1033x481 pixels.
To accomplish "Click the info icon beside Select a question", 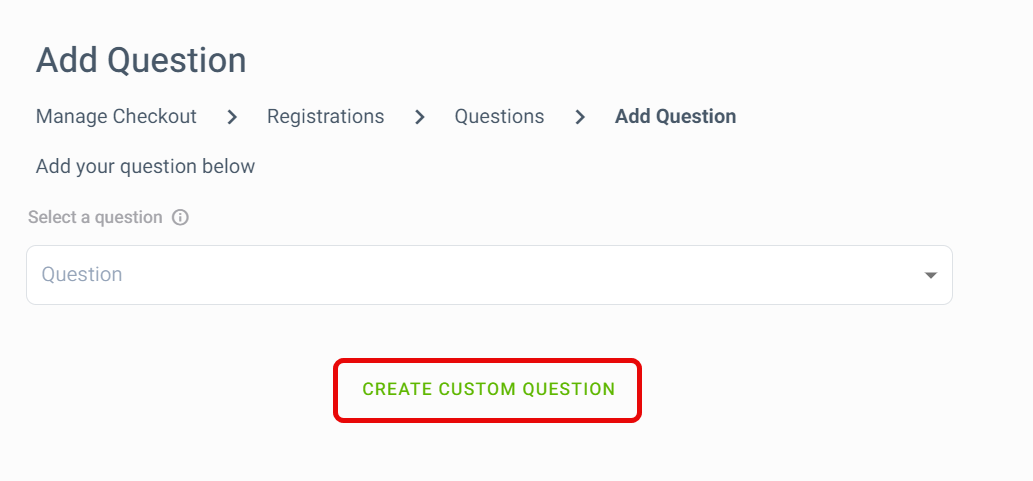I will click(180, 217).
